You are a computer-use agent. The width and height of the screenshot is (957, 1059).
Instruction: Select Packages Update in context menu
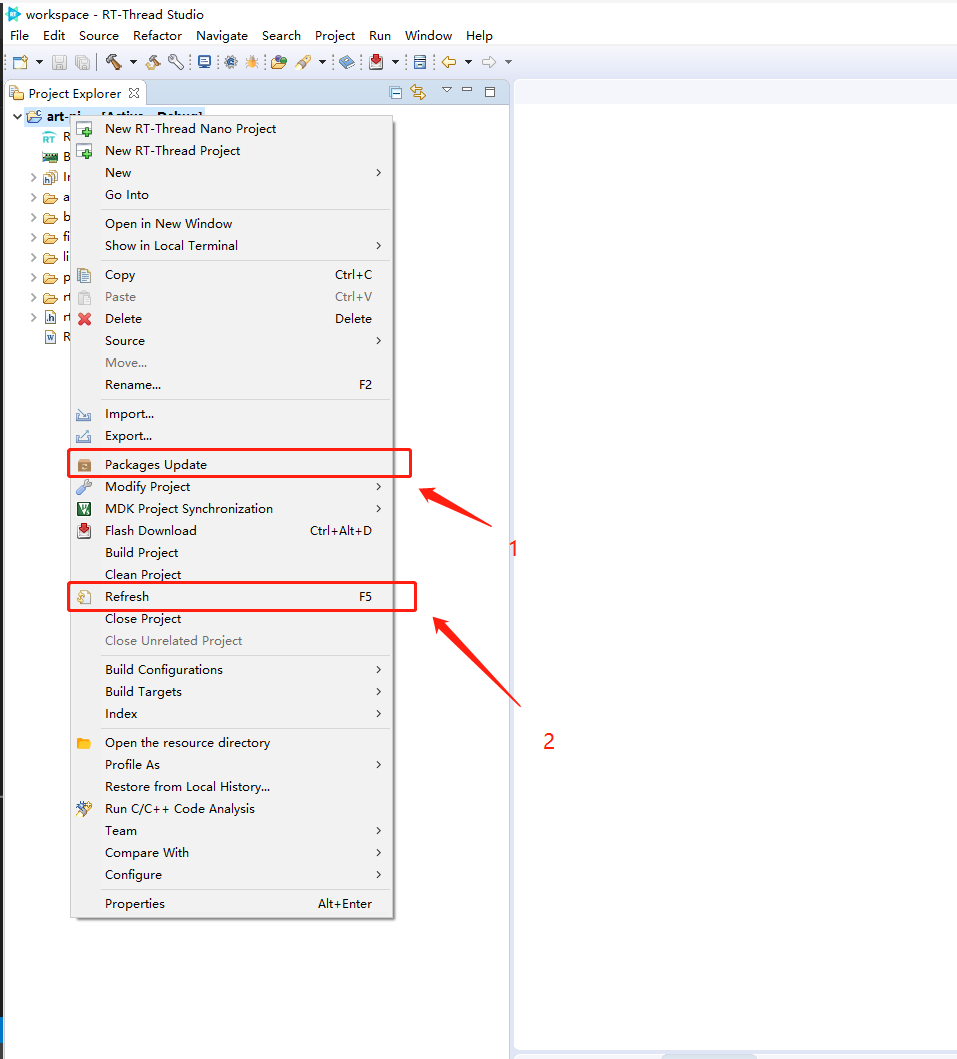coord(232,465)
